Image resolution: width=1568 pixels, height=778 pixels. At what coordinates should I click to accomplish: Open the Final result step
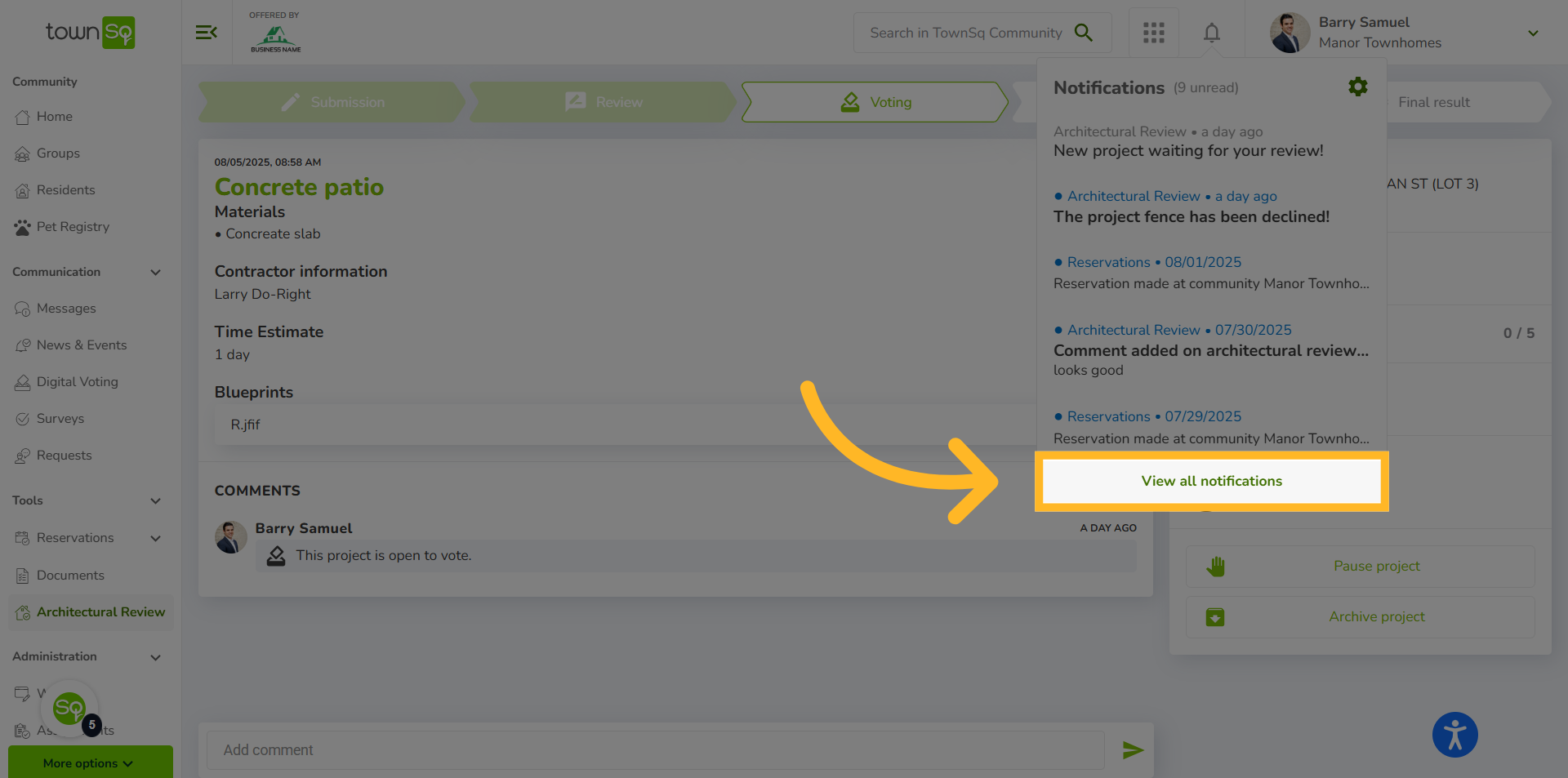click(1433, 102)
